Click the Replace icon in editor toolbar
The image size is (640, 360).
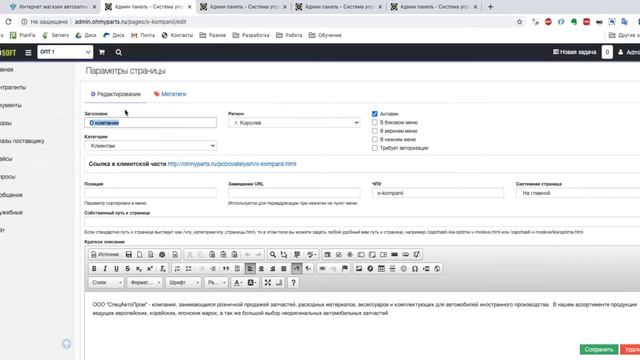tap(284, 255)
